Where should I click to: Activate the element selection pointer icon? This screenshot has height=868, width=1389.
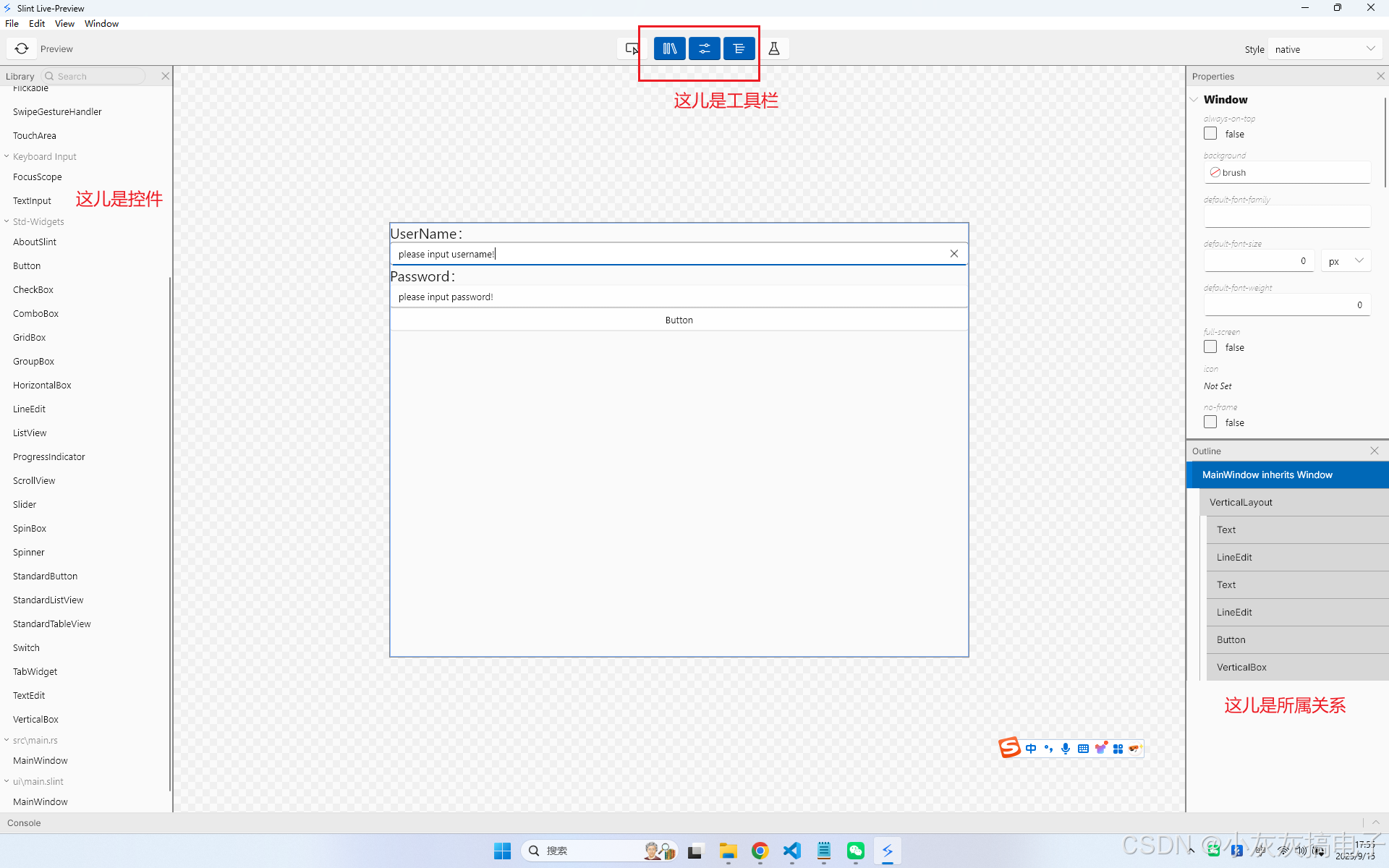632,48
